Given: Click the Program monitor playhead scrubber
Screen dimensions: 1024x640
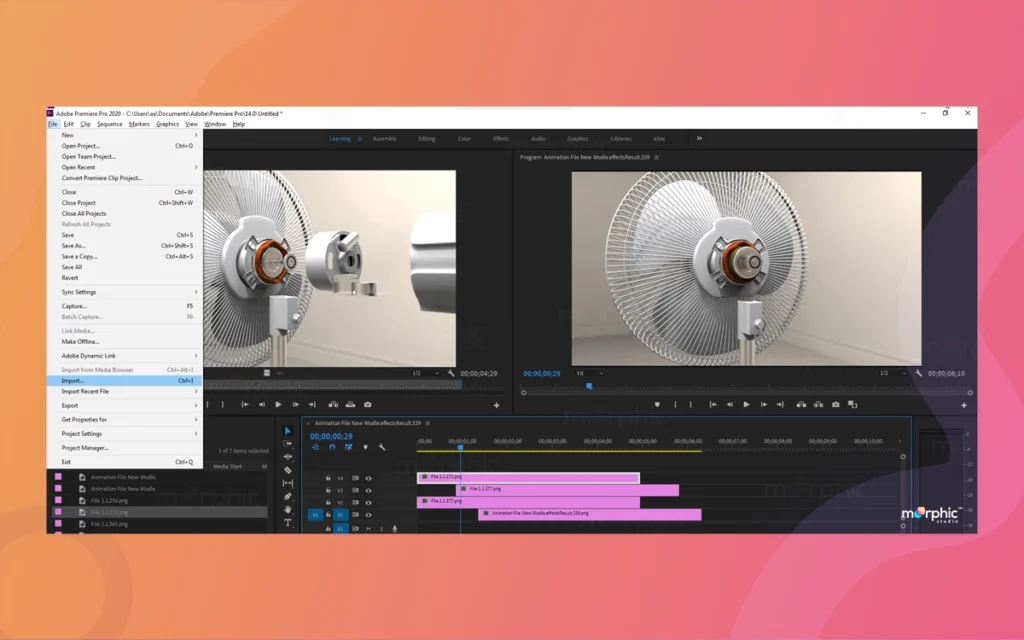Looking at the screenshot, I should pyautogui.click(x=589, y=385).
